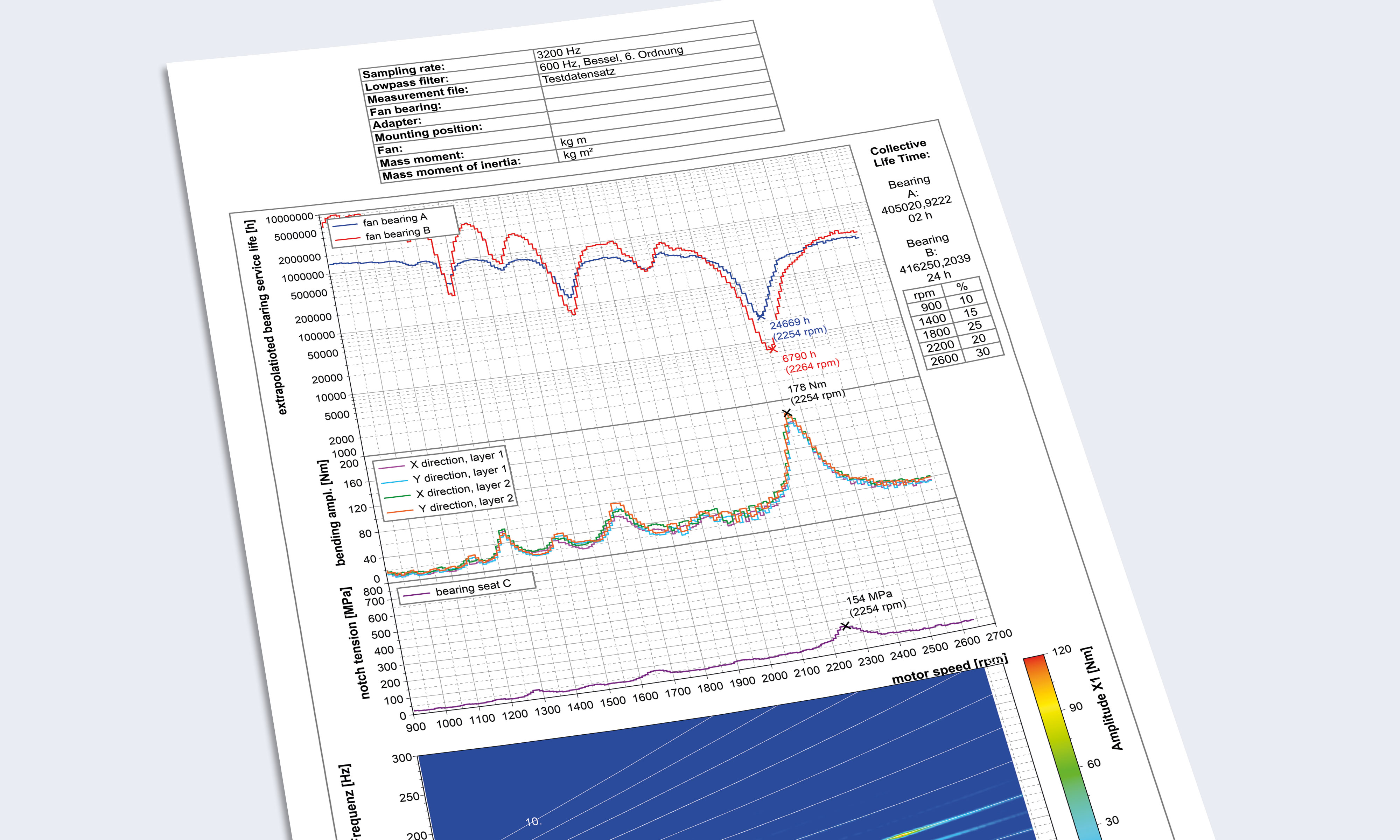Image resolution: width=1400 pixels, height=840 pixels.
Task: Select the Bearing A life time value
Action: [x=917, y=209]
